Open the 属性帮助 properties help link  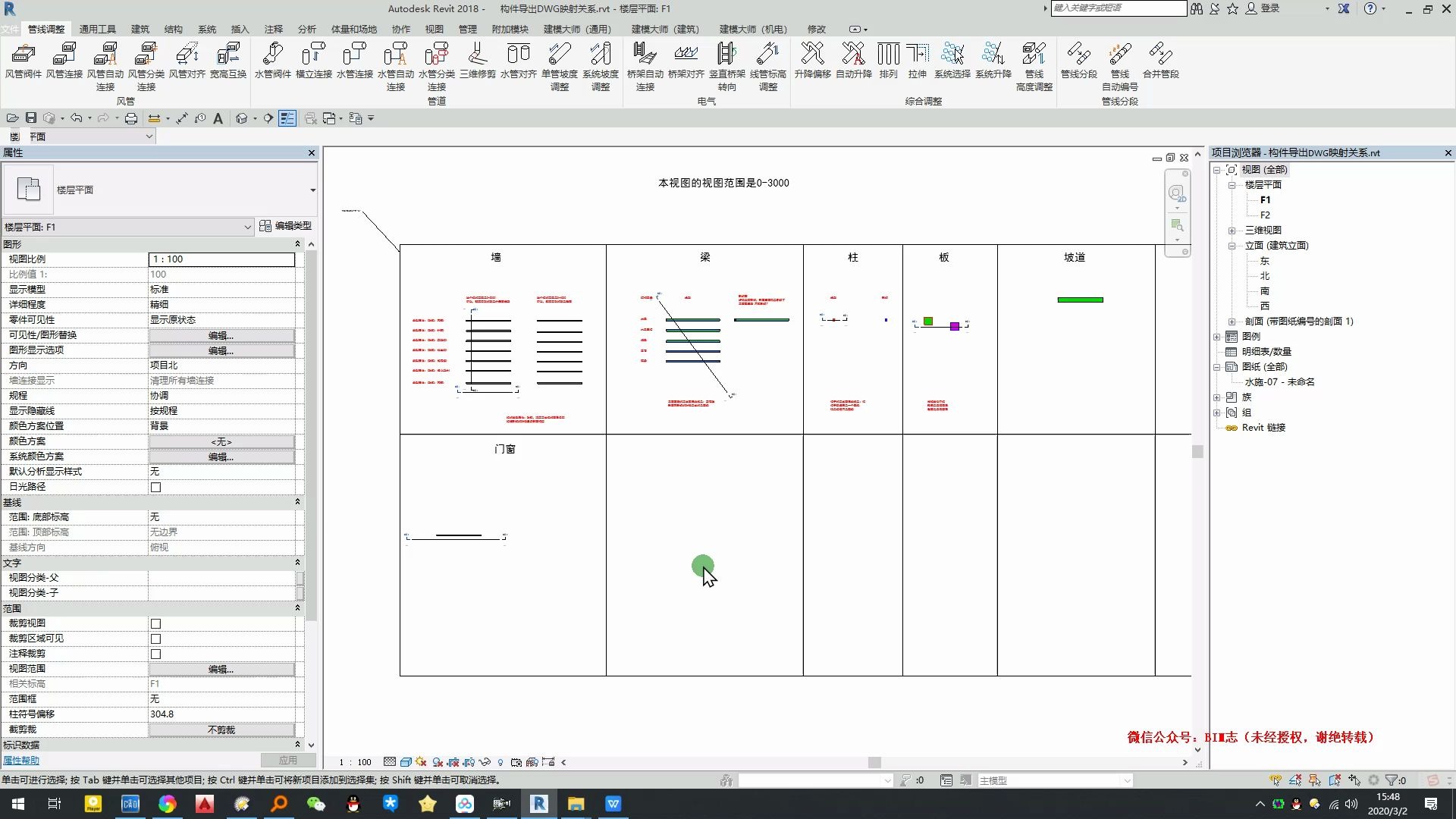coord(21,760)
